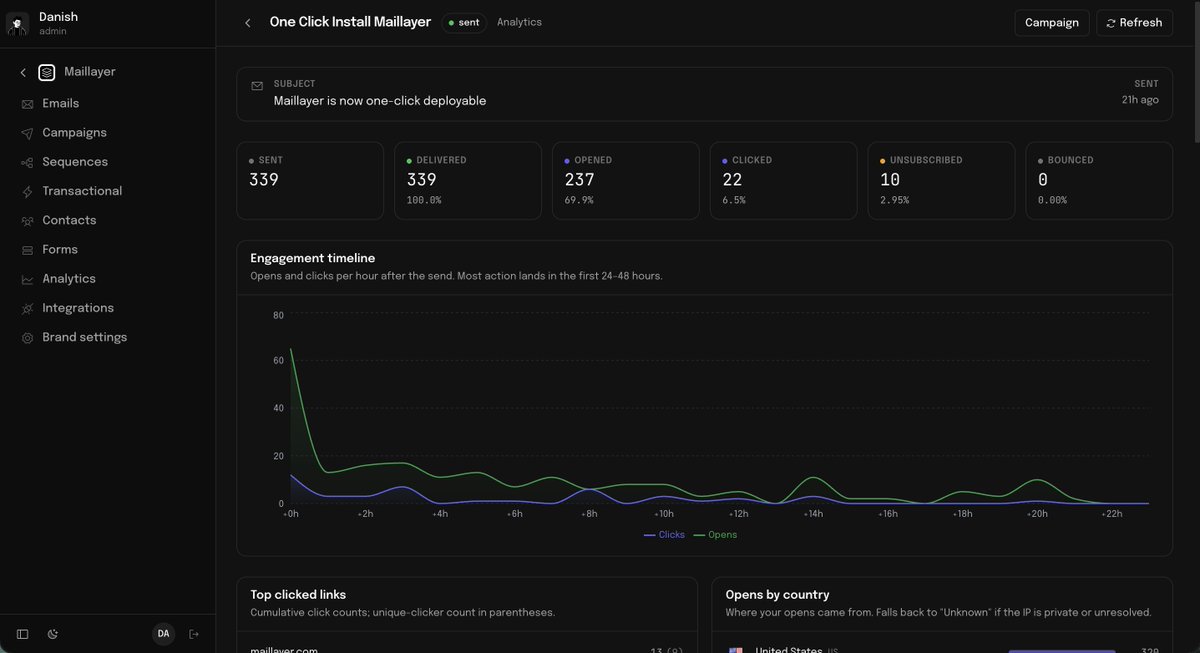Go back with the header chevron arrow
The width and height of the screenshot is (1200, 653).
[x=248, y=22]
